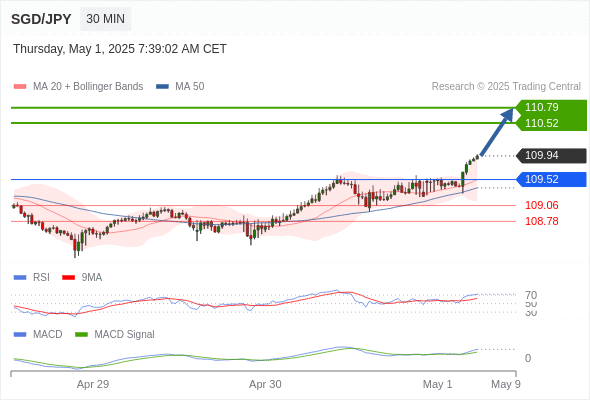Click the red MA 20 Bollinger swatch

pos(20,87)
